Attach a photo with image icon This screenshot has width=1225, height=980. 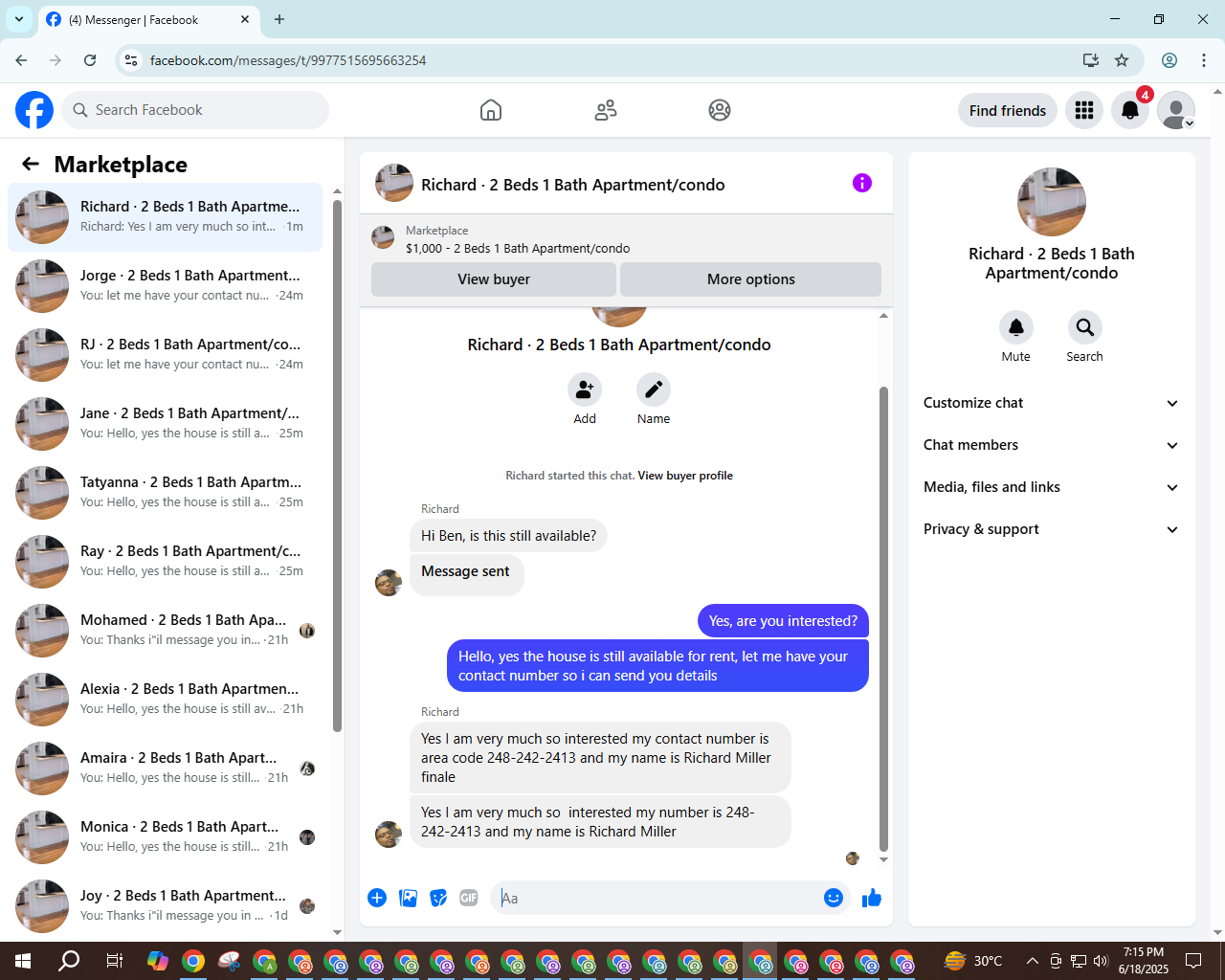tap(408, 898)
